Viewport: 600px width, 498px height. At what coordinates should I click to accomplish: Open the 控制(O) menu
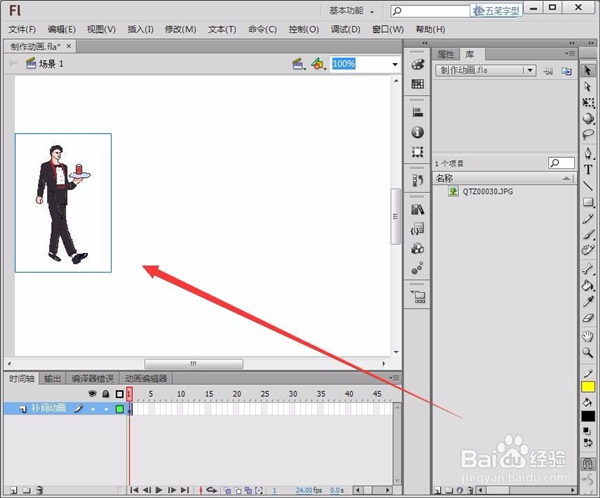click(303, 29)
